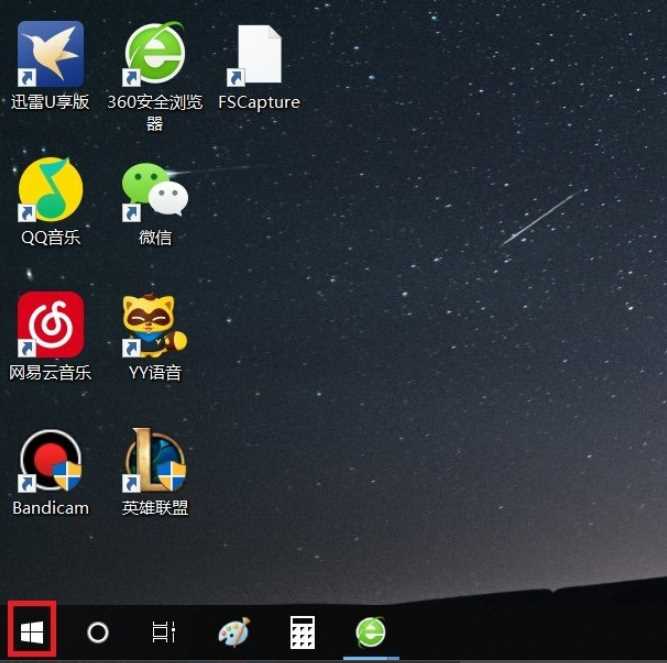Open Task View from the taskbar

click(163, 632)
